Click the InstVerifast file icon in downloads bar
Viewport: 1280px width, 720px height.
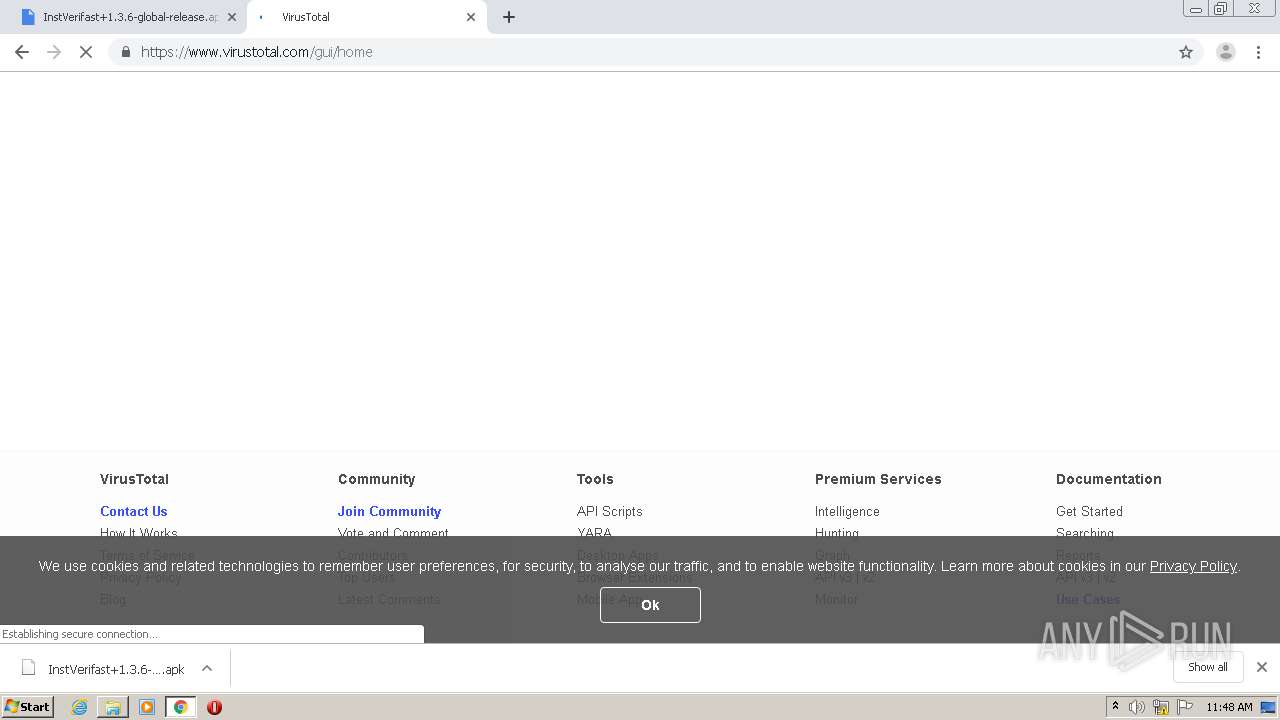pyautogui.click(x=29, y=668)
